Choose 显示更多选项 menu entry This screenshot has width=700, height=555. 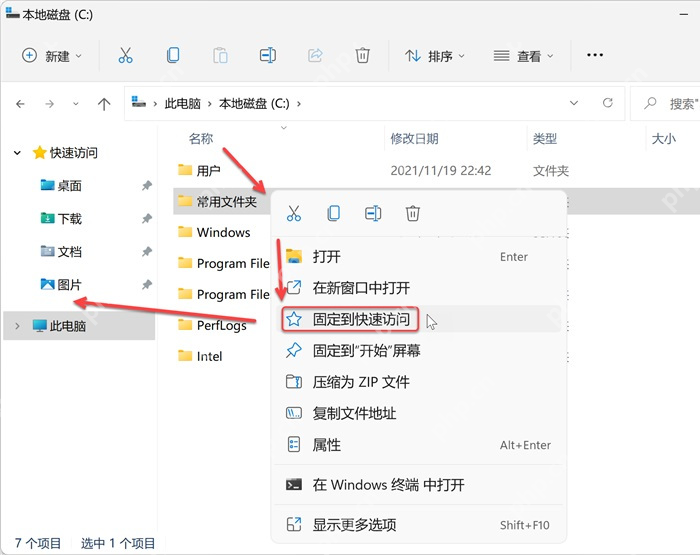(x=417, y=525)
